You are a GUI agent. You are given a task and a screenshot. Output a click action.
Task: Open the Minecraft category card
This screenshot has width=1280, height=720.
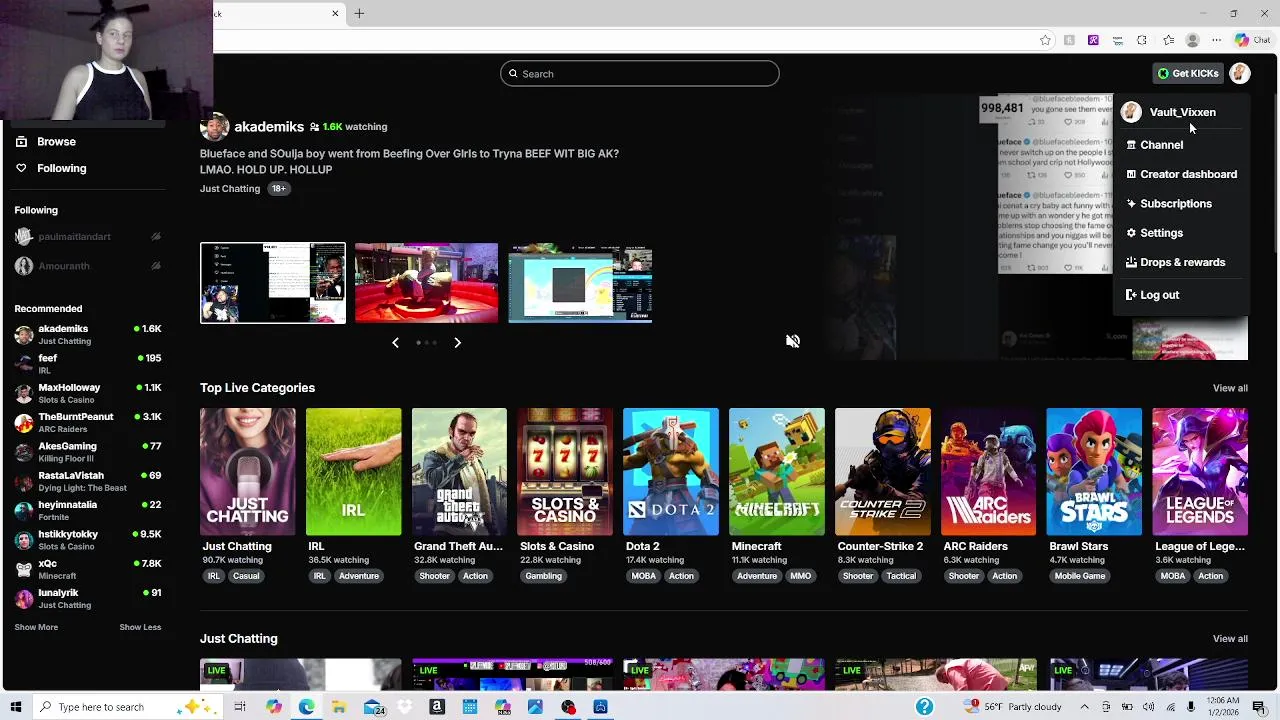(776, 472)
